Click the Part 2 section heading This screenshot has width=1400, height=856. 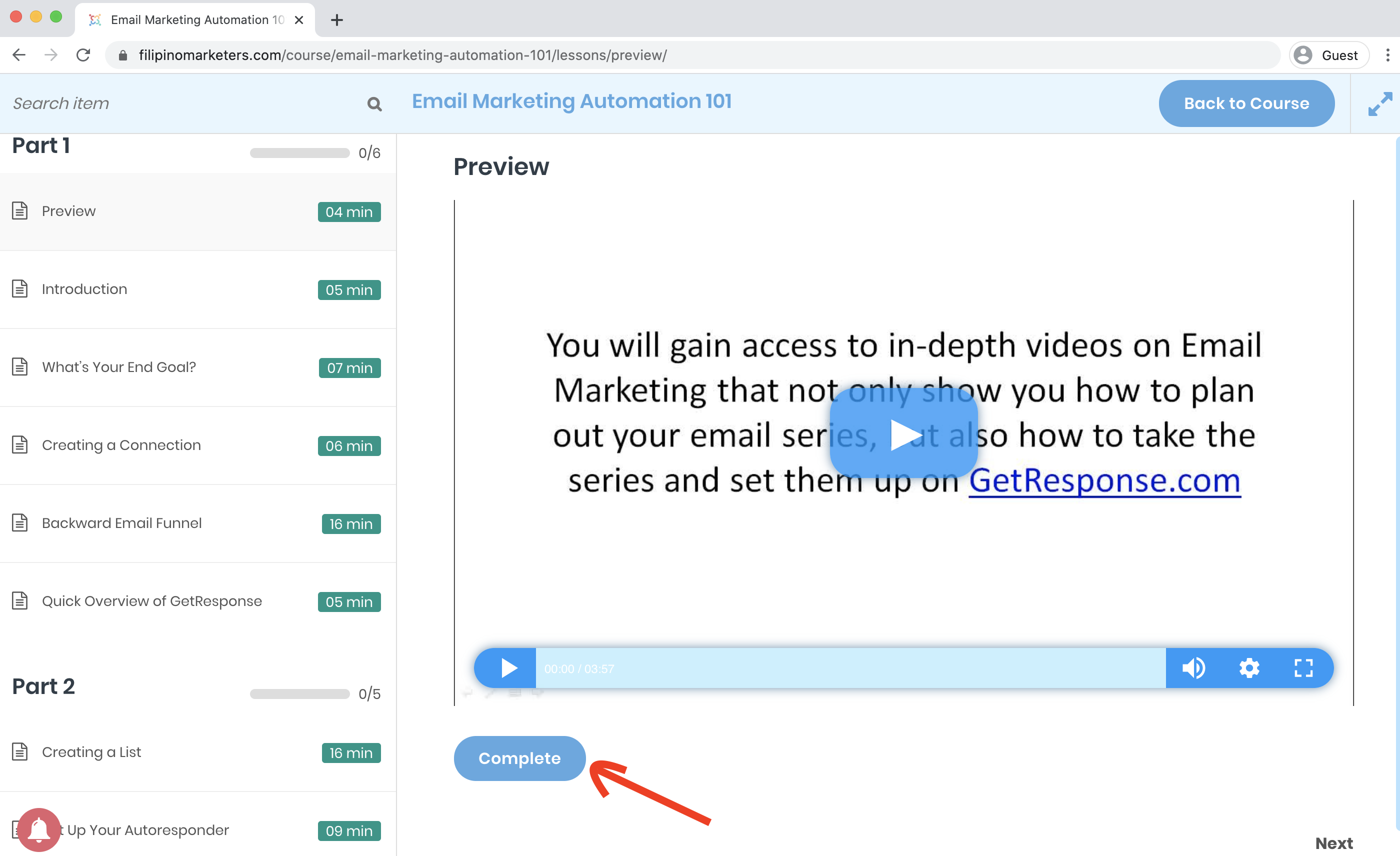[x=43, y=686]
